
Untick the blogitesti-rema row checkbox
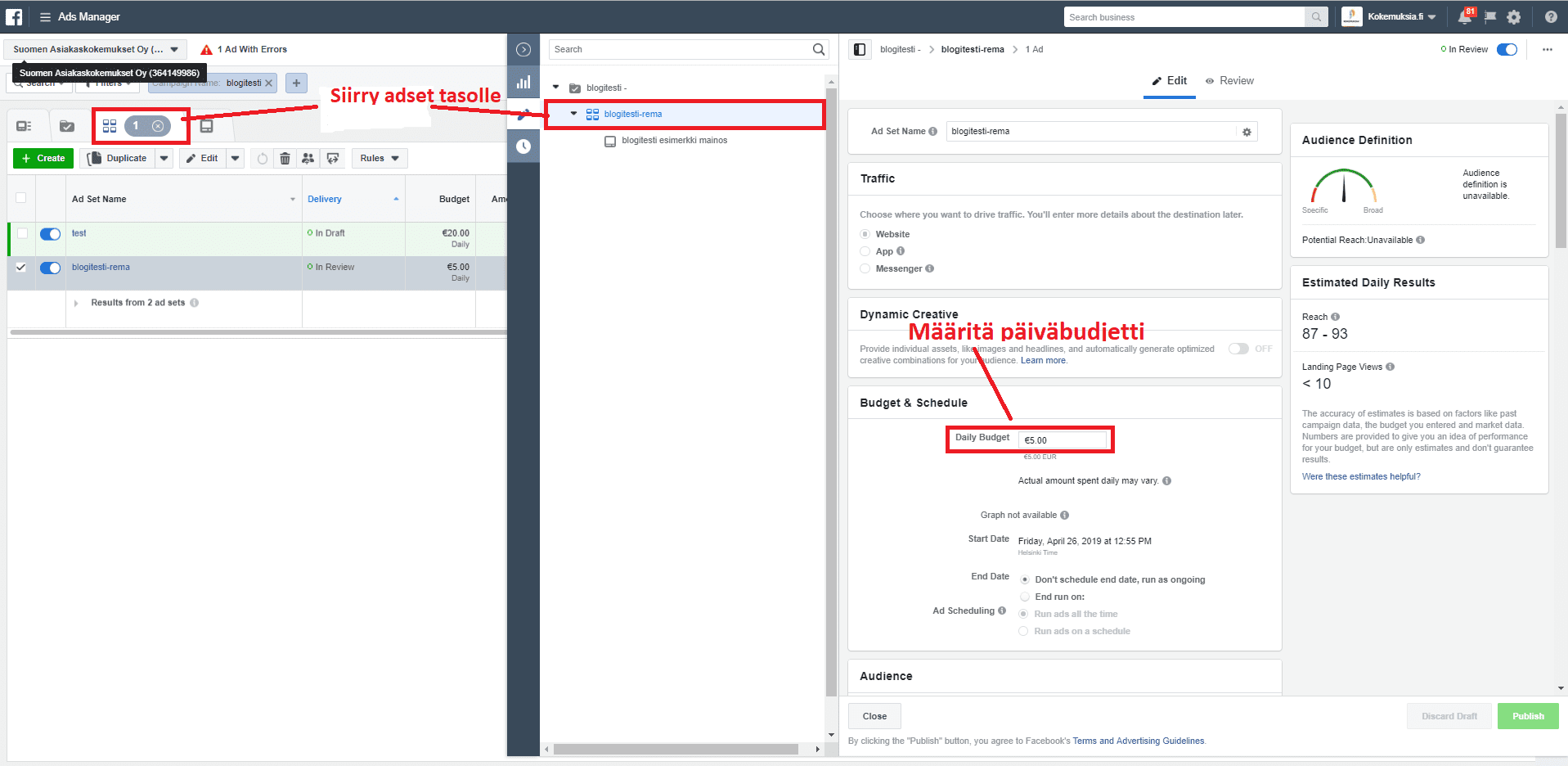[21, 268]
